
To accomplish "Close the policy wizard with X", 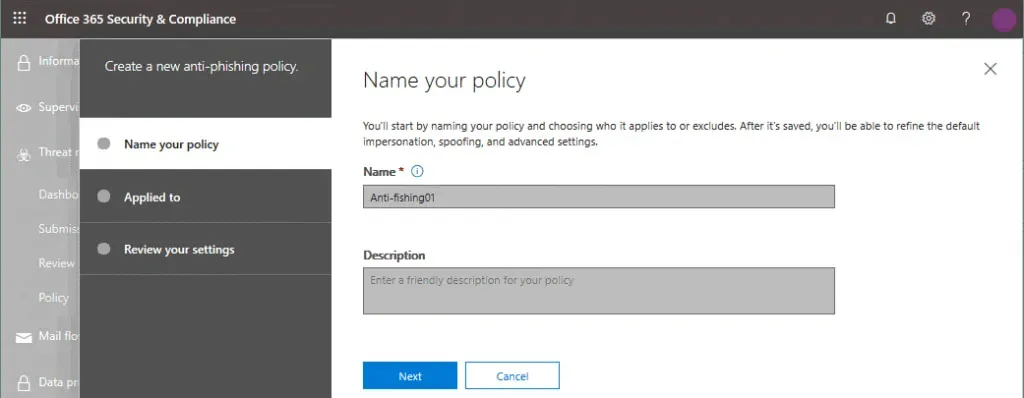I will point(990,69).
